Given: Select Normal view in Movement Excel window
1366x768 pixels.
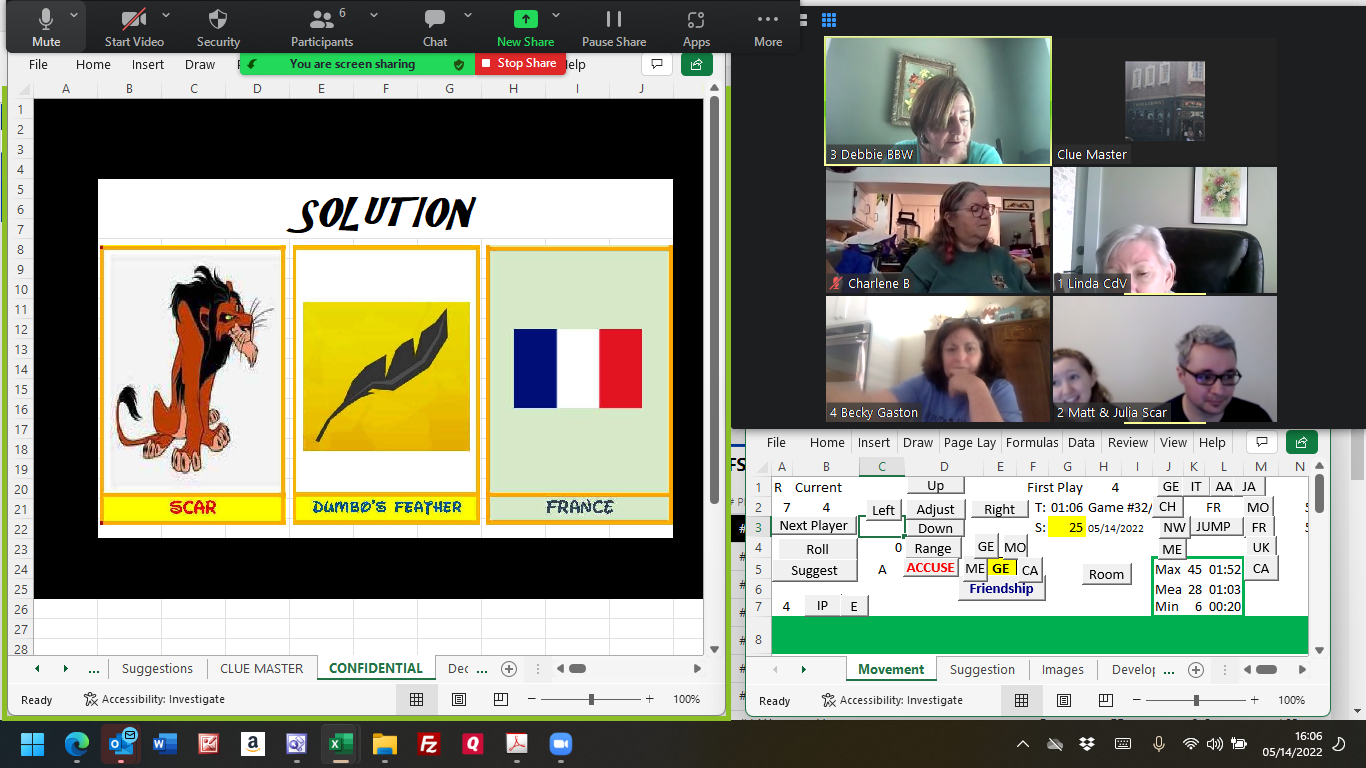Looking at the screenshot, I should [1022, 700].
